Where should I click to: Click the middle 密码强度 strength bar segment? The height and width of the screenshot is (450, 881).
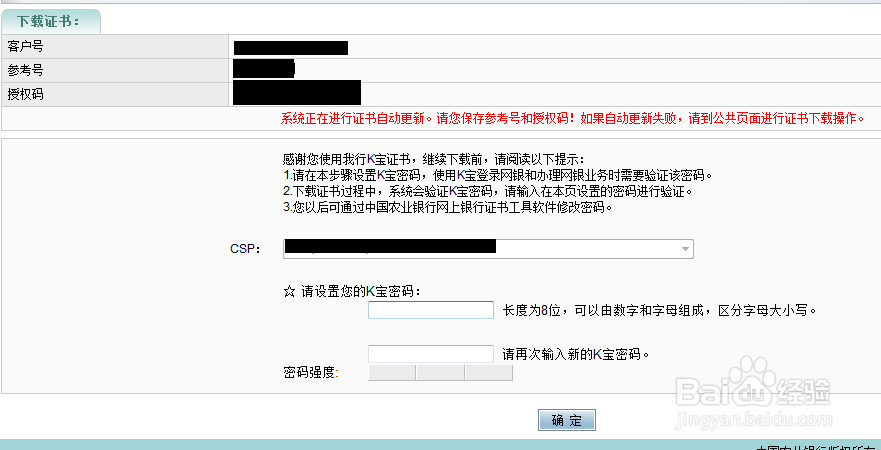pyautogui.click(x=440, y=372)
